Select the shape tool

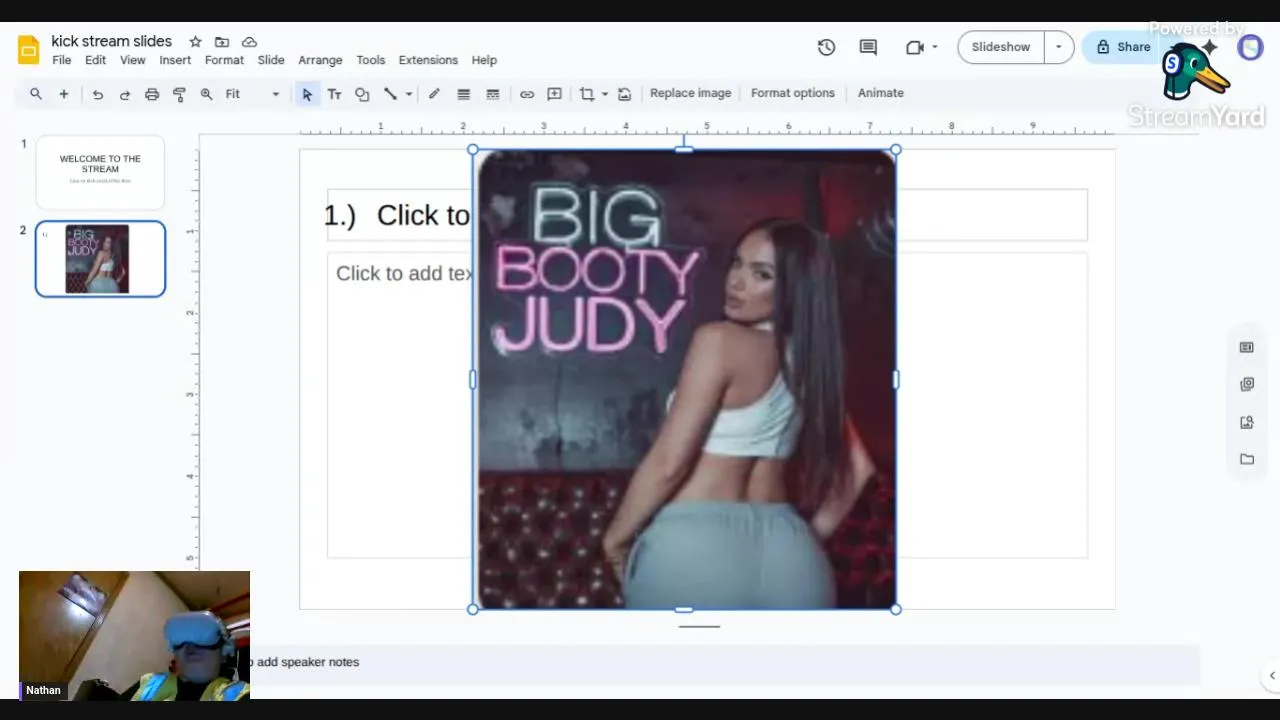[x=362, y=94]
